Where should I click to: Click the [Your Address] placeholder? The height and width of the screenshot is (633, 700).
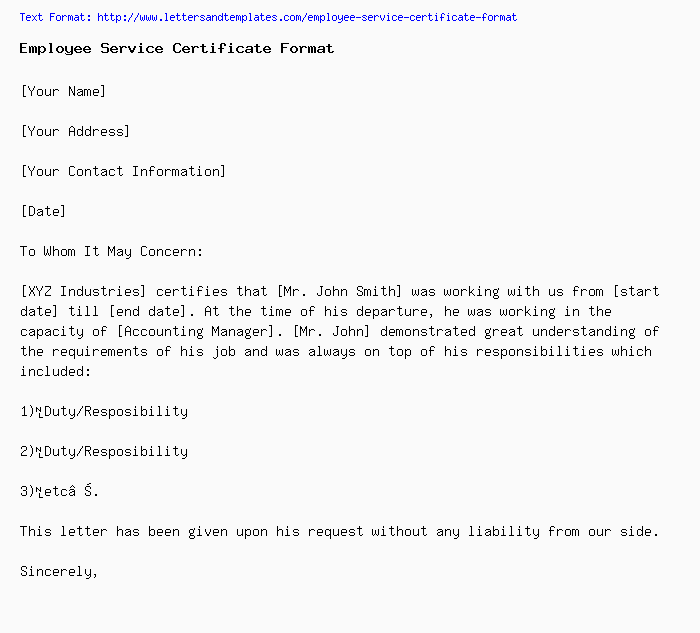click(x=75, y=132)
